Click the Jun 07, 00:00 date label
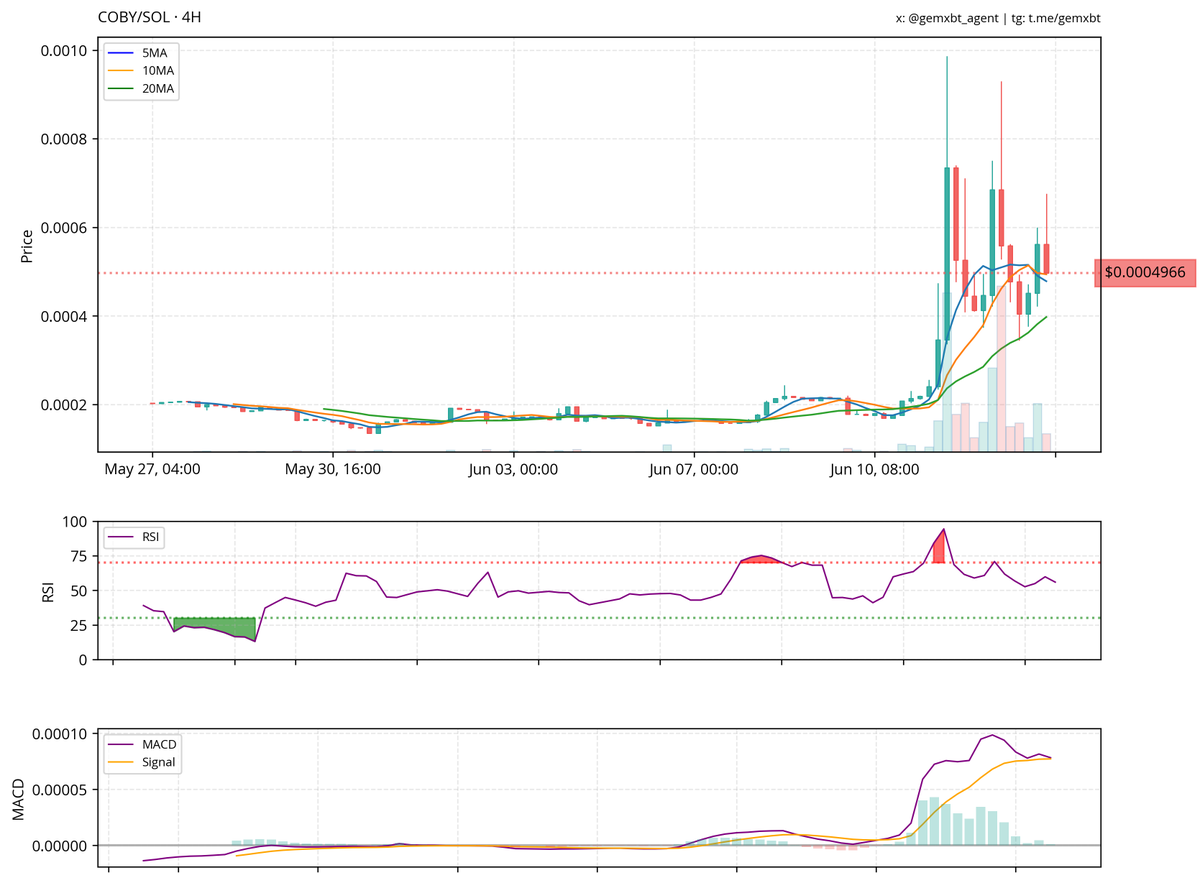 point(693,468)
